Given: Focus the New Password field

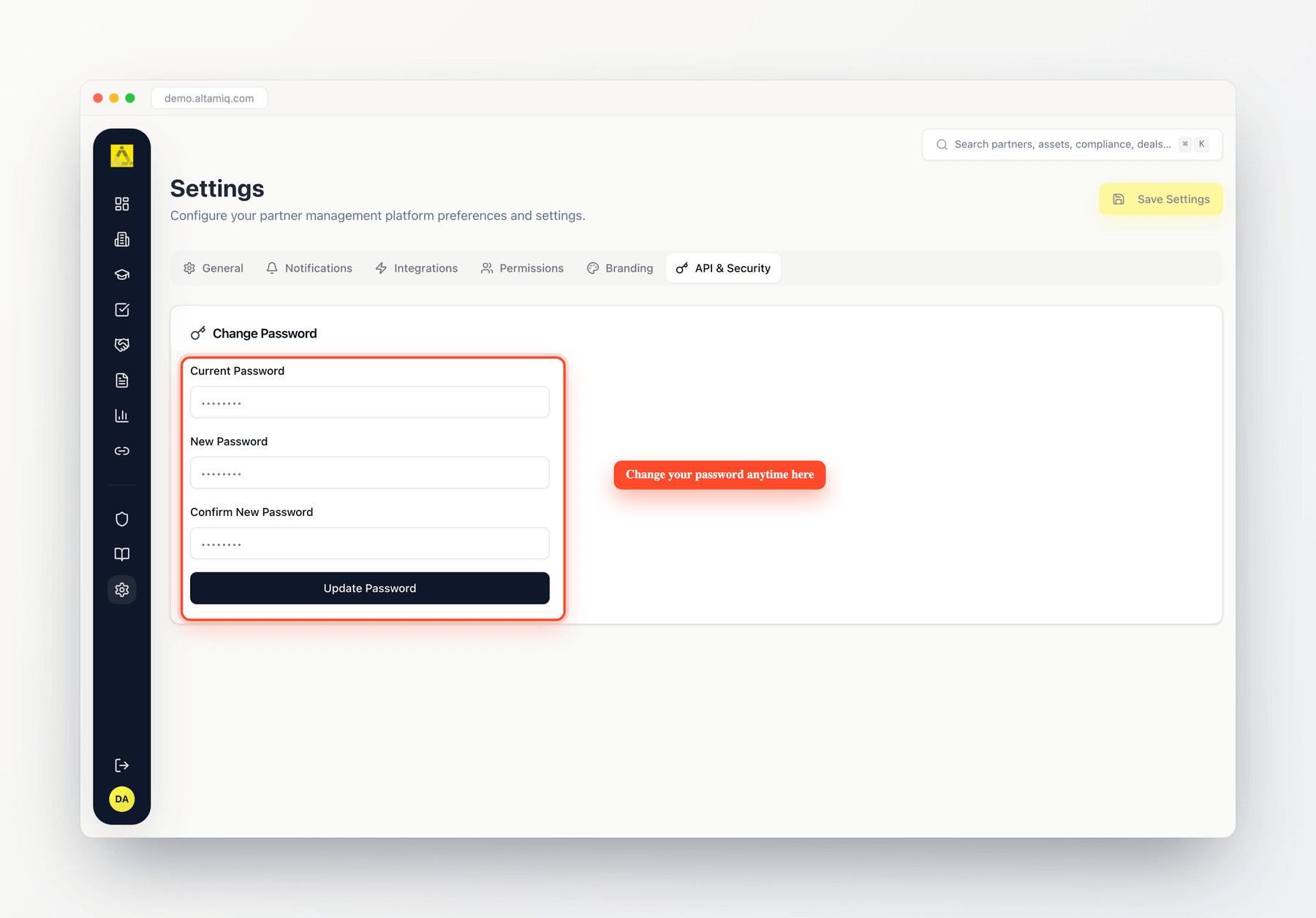Looking at the screenshot, I should (x=370, y=473).
